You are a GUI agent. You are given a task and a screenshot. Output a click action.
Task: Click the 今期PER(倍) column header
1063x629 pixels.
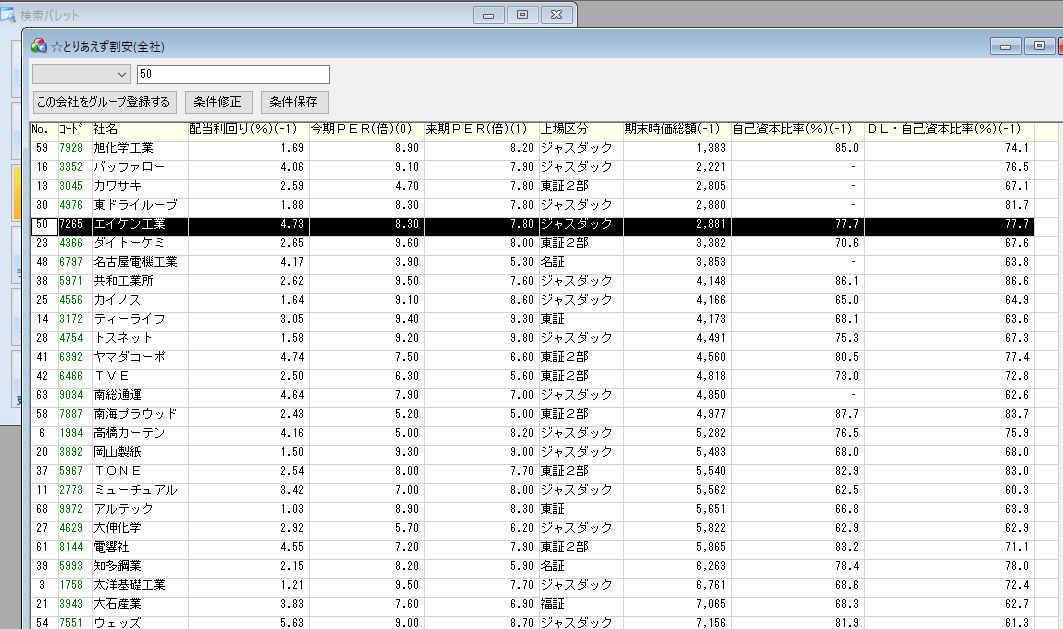click(364, 129)
